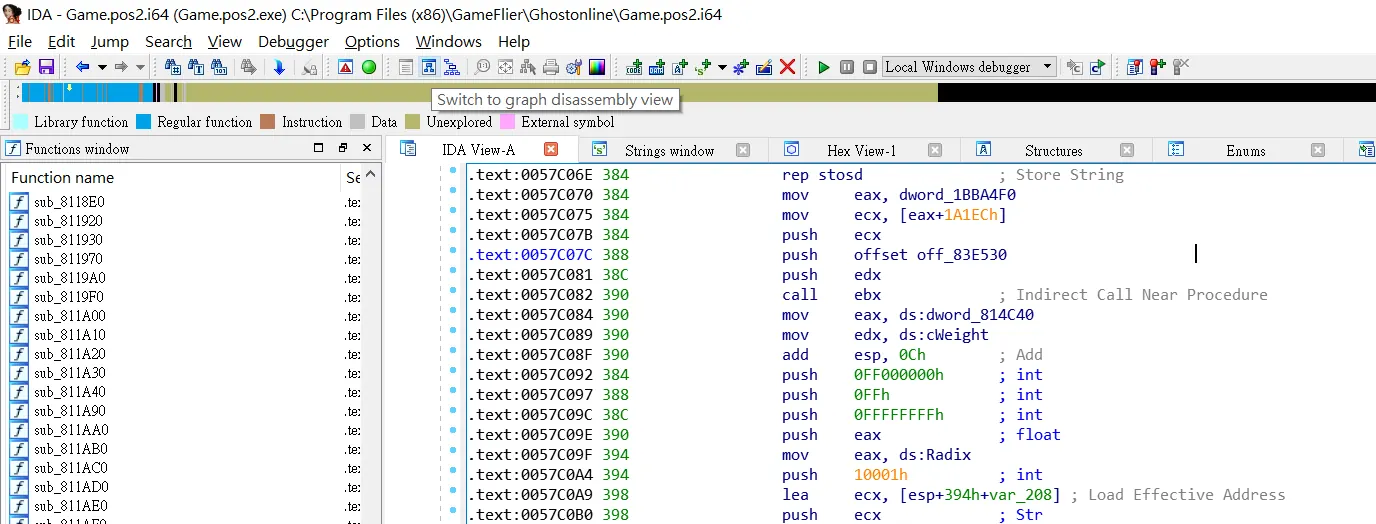
Task: Expand the back-history dropdown arrow
Action: [x=101, y=67]
